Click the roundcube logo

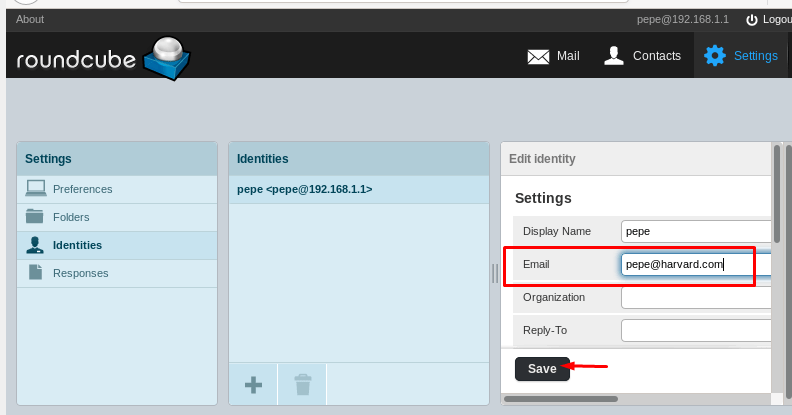[103, 58]
